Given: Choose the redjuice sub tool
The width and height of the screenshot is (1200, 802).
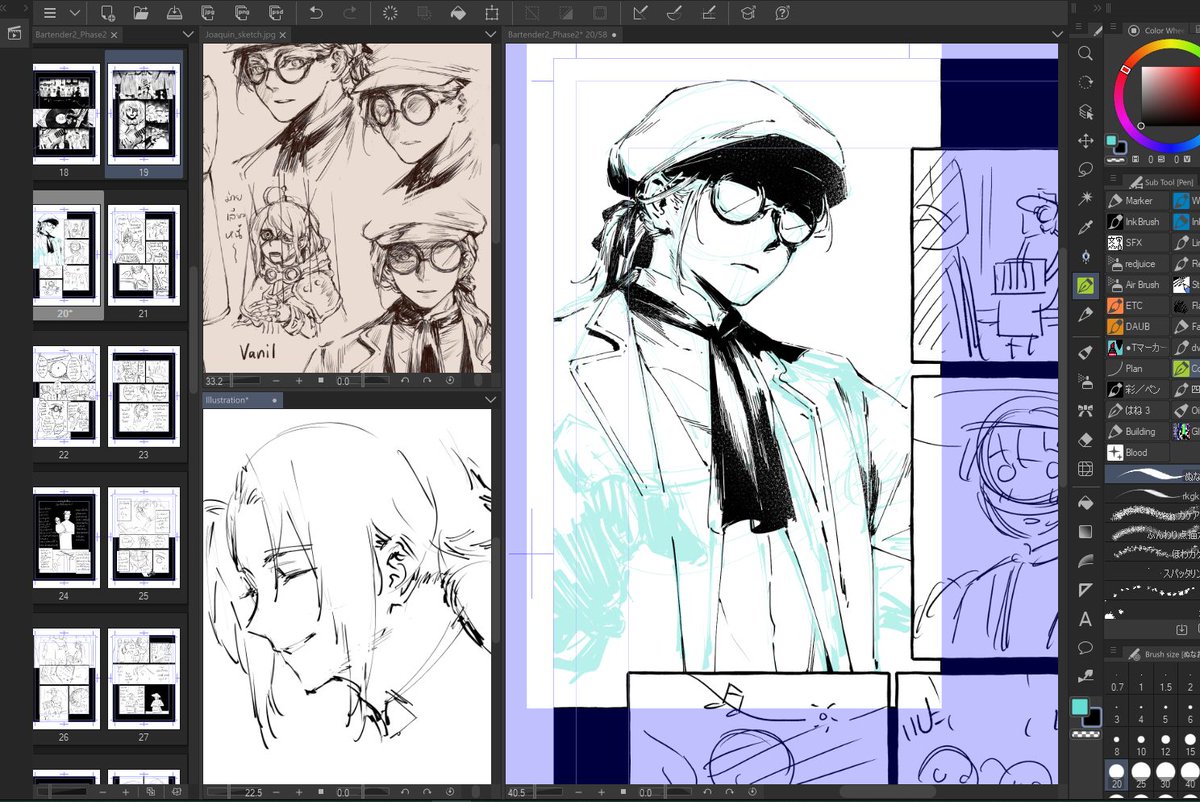Looking at the screenshot, I should 1137,264.
